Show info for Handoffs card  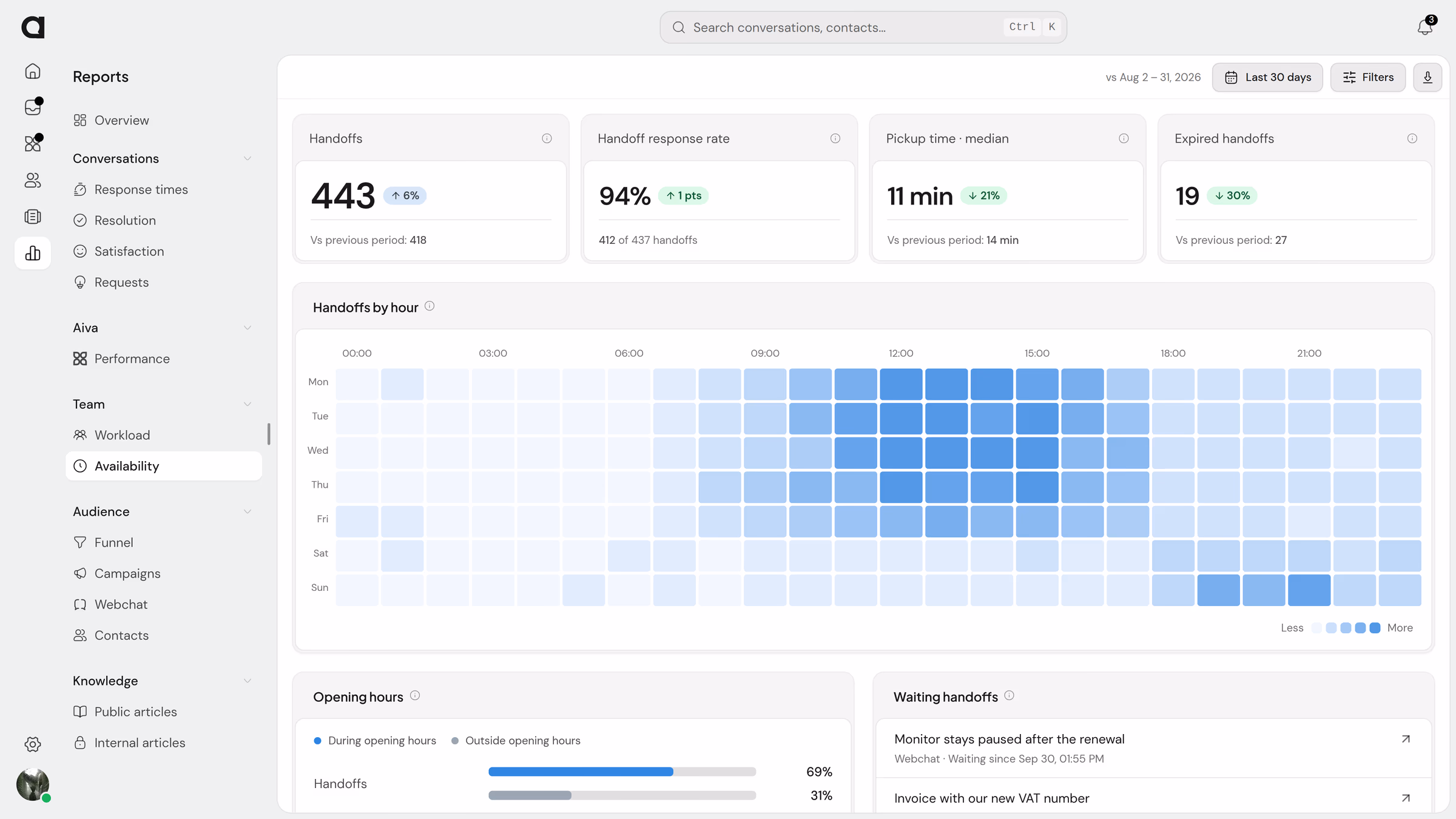click(x=547, y=138)
